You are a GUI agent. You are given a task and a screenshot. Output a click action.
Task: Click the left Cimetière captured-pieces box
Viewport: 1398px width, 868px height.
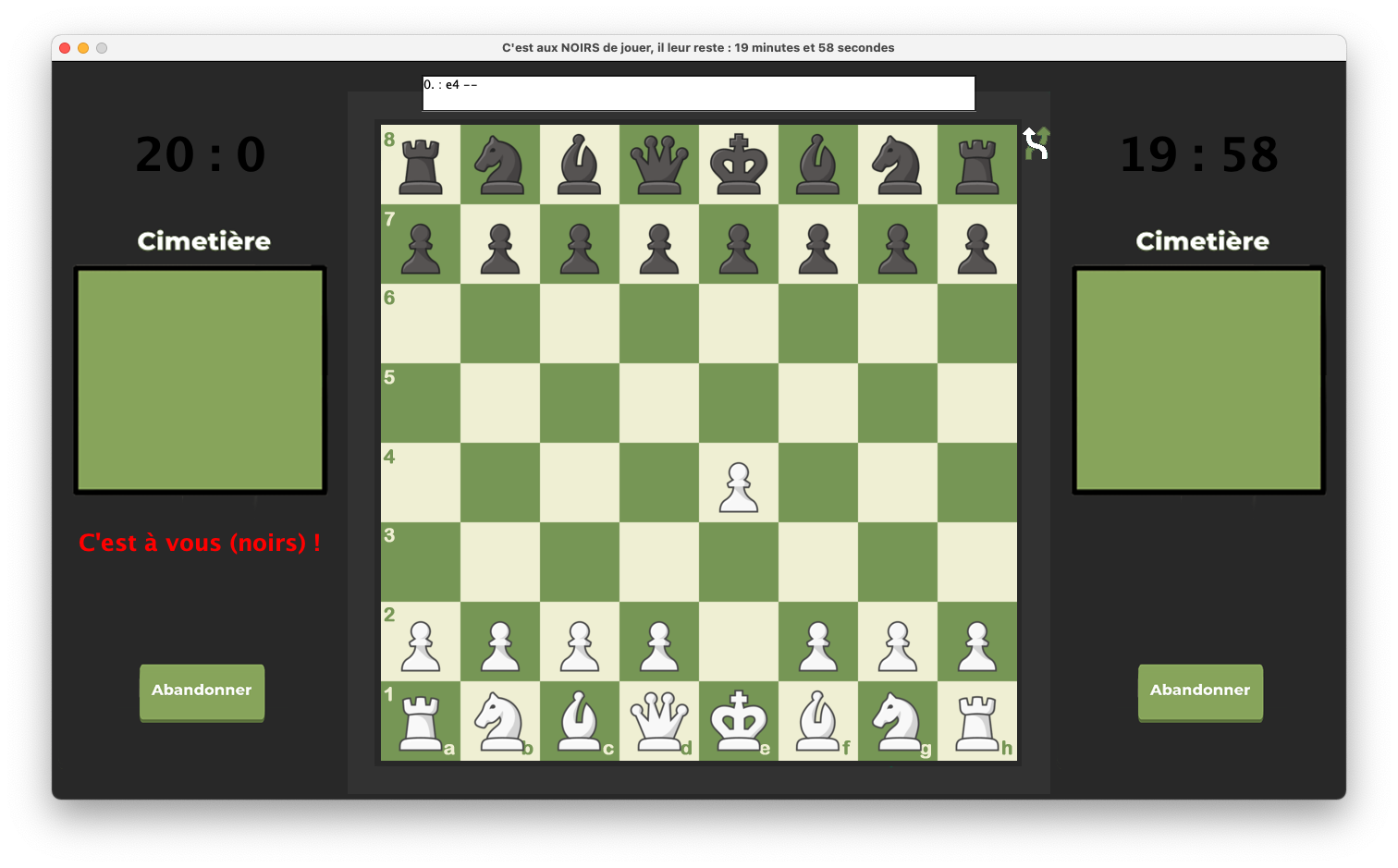coord(201,380)
